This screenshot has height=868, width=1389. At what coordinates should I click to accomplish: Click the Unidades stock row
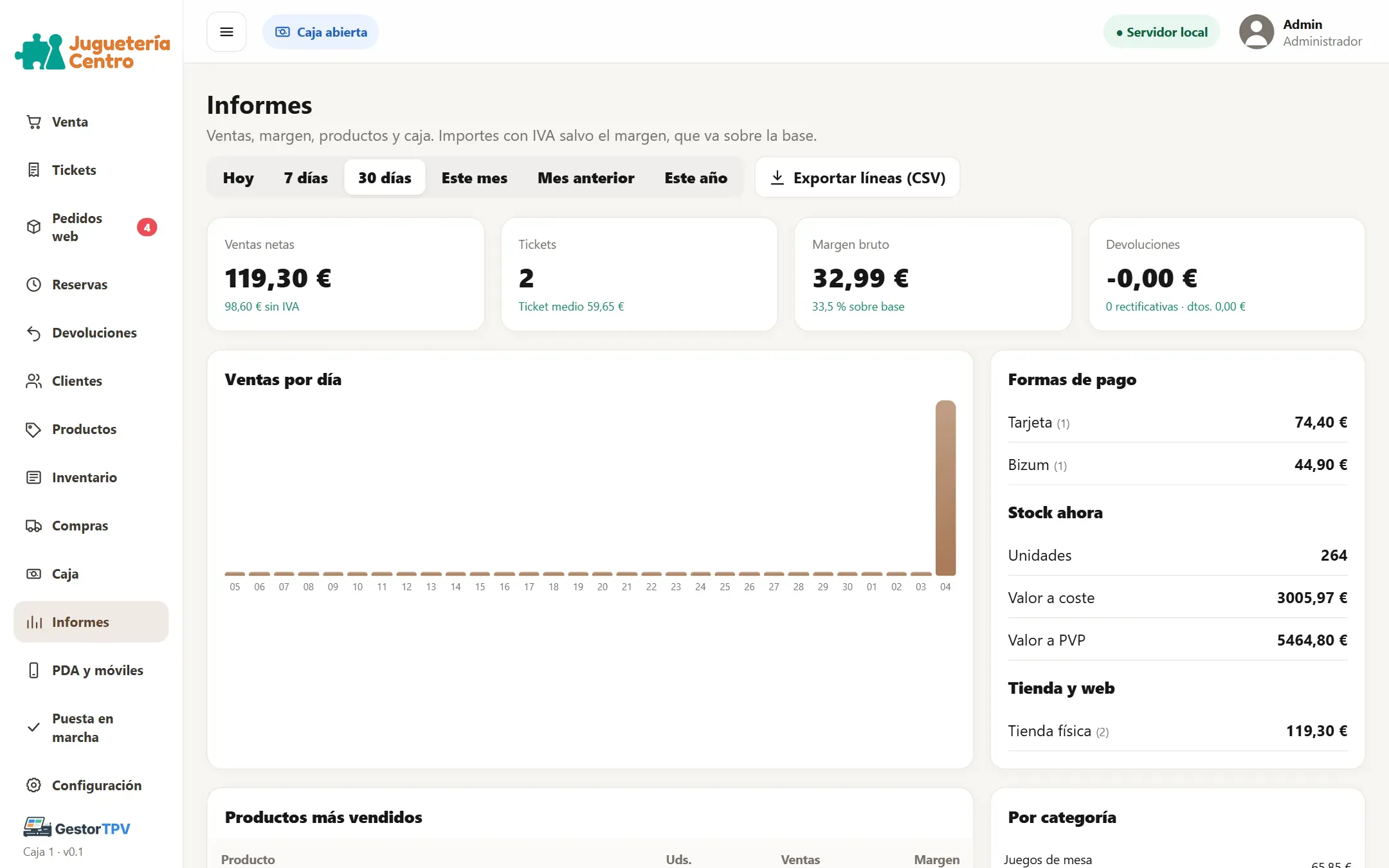click(x=1177, y=556)
